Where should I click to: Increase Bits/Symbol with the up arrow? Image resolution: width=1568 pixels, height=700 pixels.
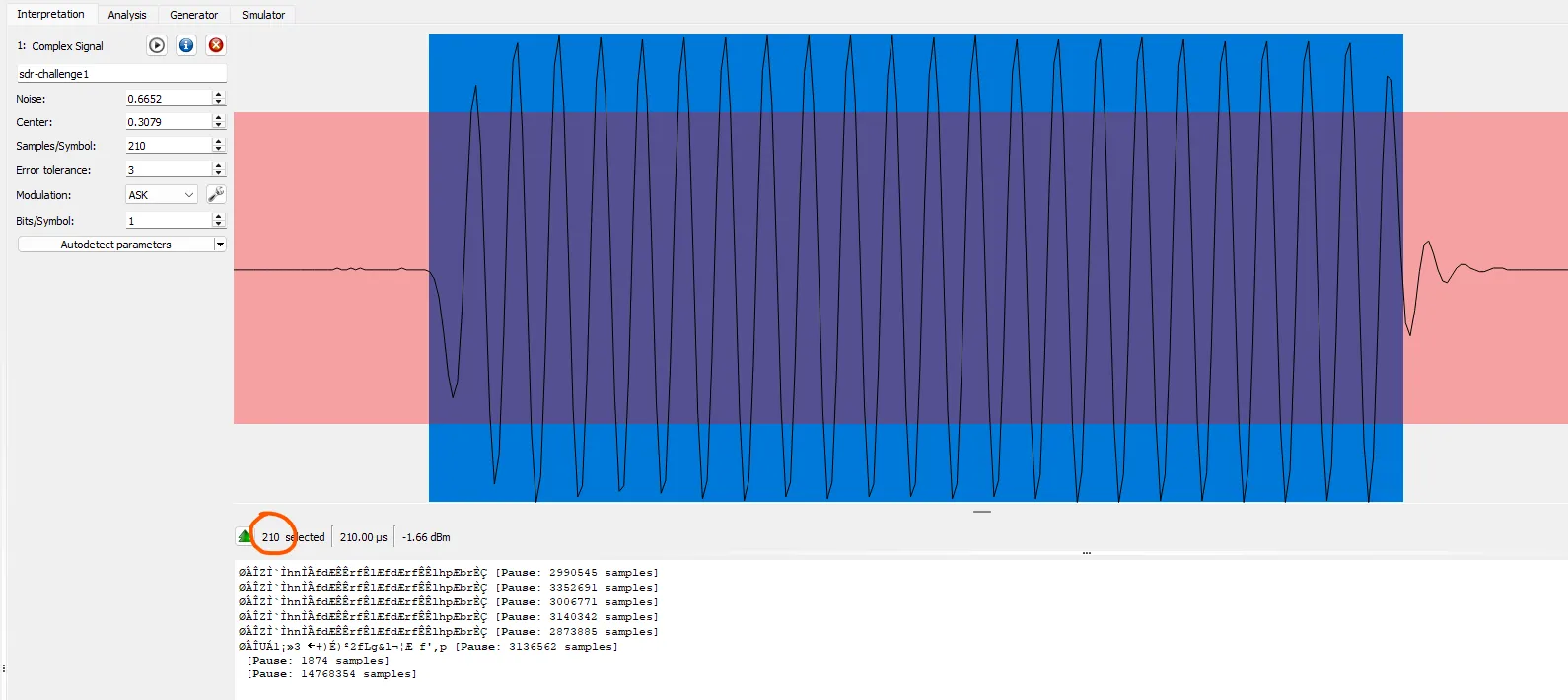click(x=219, y=217)
